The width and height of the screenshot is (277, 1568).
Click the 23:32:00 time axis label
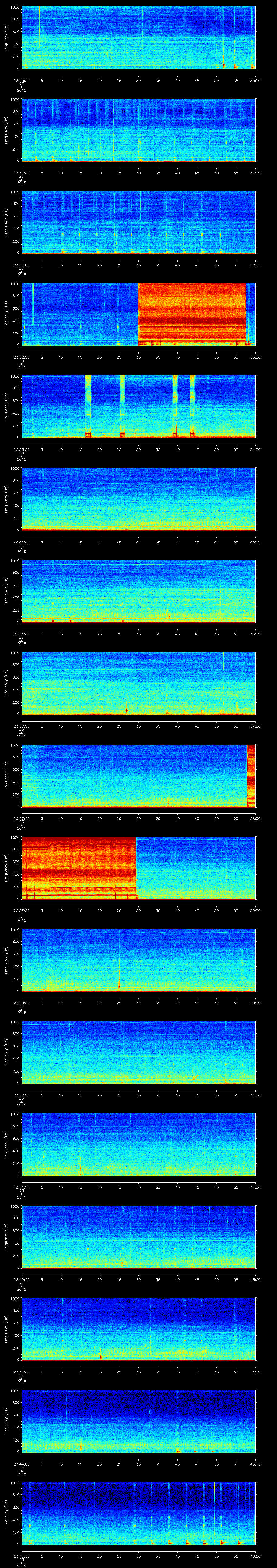tap(21, 357)
